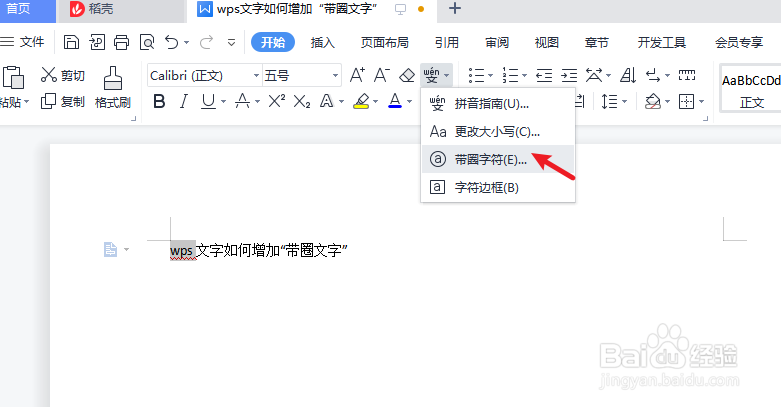
Task: Click the borders icon
Action: click(x=686, y=102)
